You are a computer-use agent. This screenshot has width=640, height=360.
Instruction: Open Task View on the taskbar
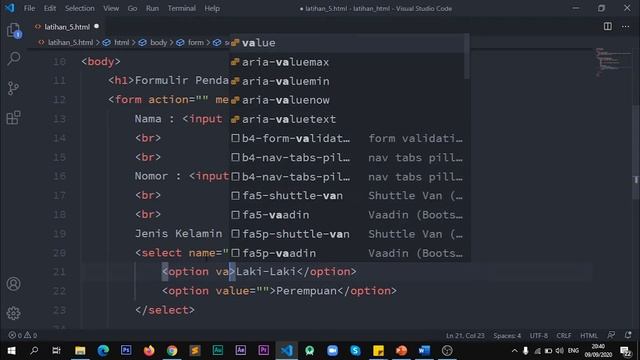[57, 351]
